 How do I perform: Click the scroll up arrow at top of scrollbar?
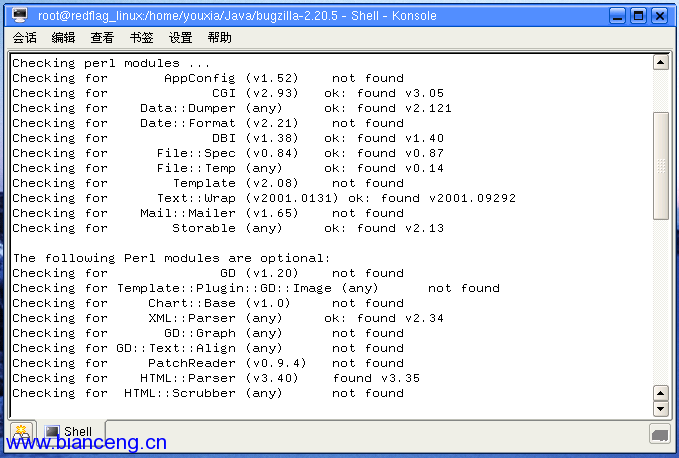(x=660, y=63)
